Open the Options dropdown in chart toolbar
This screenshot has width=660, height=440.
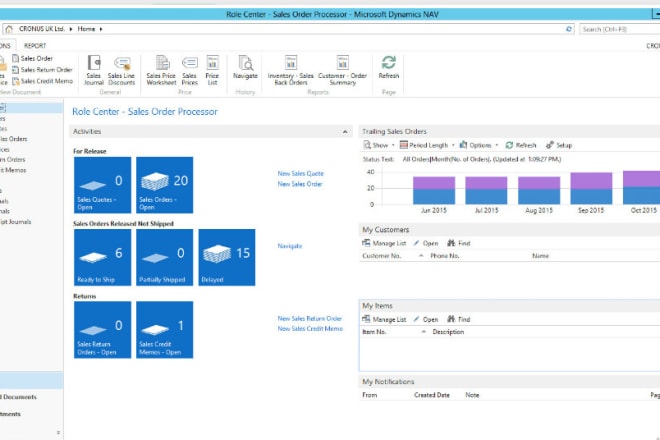coord(479,145)
